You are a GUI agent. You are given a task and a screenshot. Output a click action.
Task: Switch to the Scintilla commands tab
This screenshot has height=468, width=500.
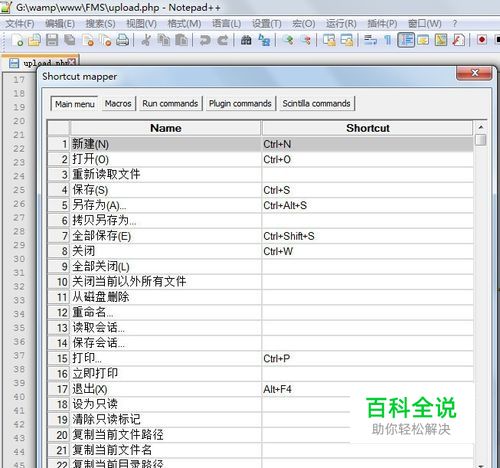(316, 104)
